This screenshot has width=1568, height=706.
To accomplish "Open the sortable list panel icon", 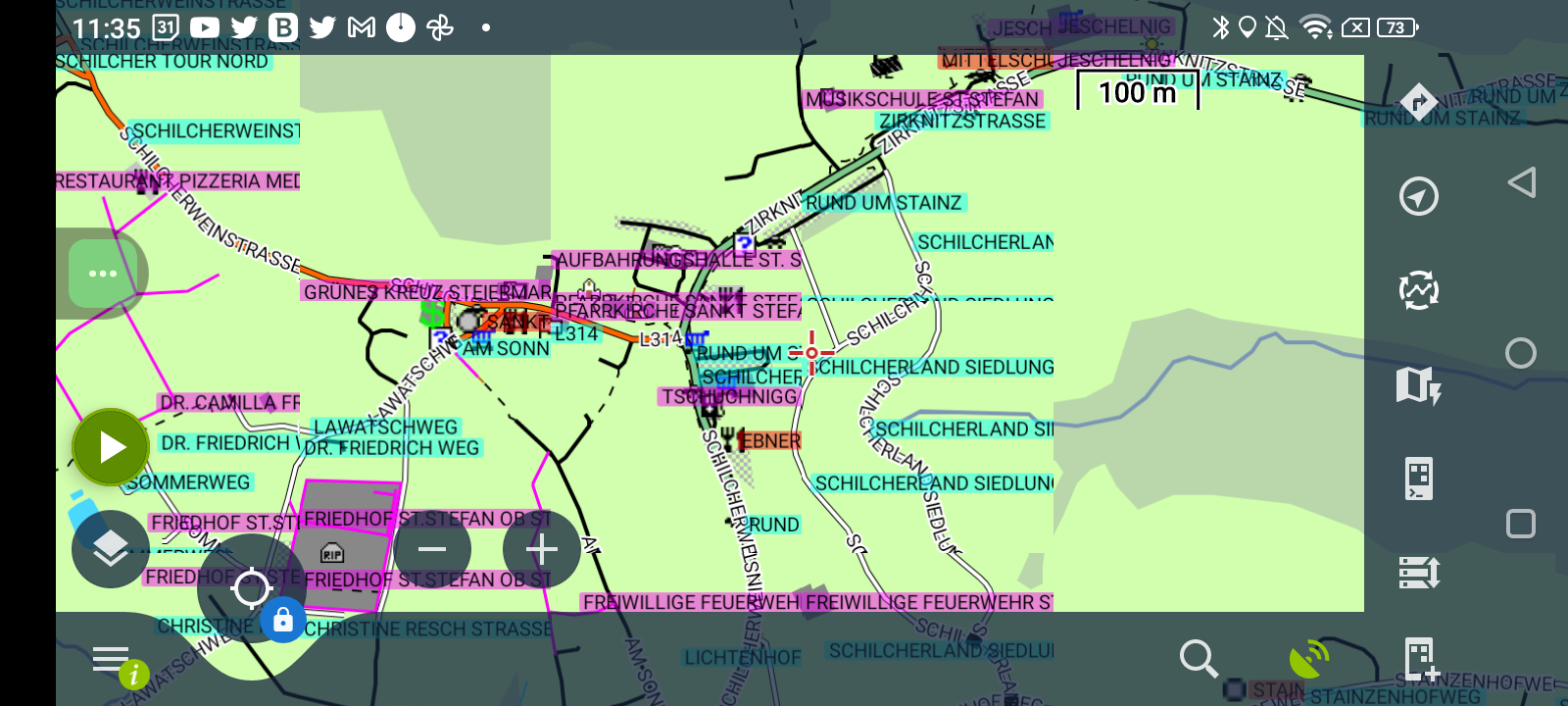I will 1418,572.
